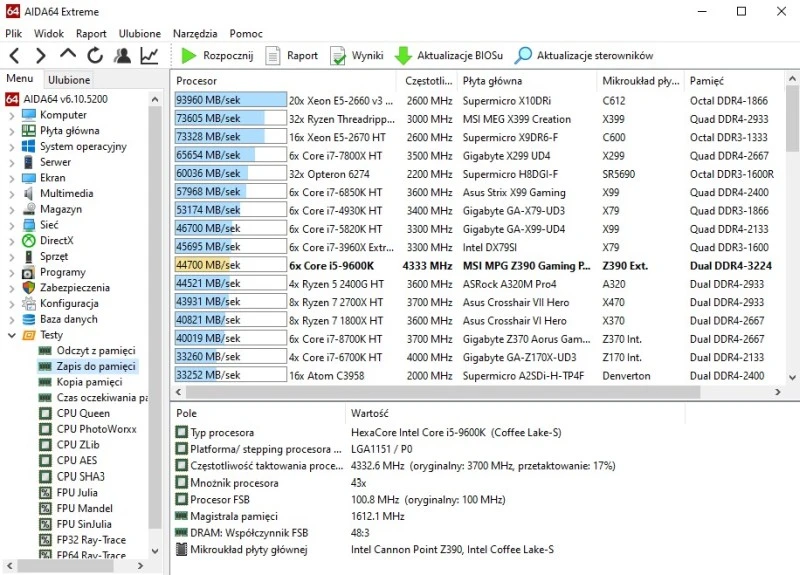Expand the Konfiguracja tree node
This screenshot has width=800, height=575.
pyautogui.click(x=12, y=304)
